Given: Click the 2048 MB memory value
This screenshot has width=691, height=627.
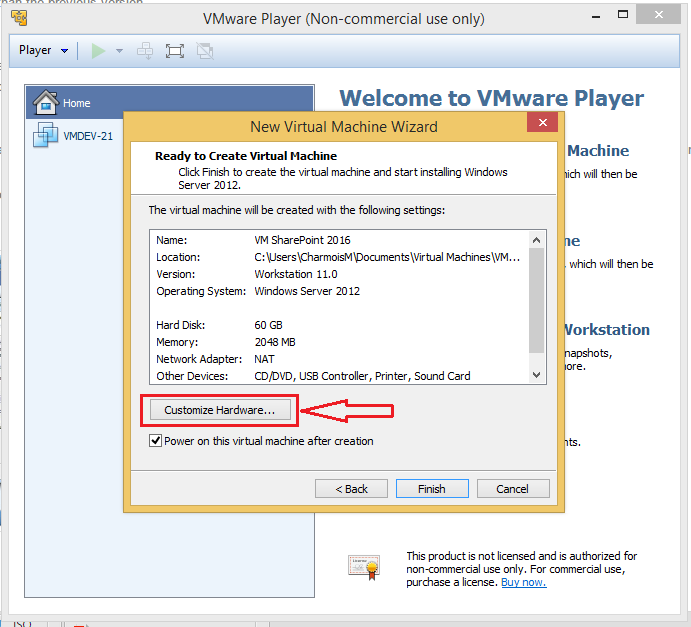Looking at the screenshot, I should pyautogui.click(x=275, y=342).
